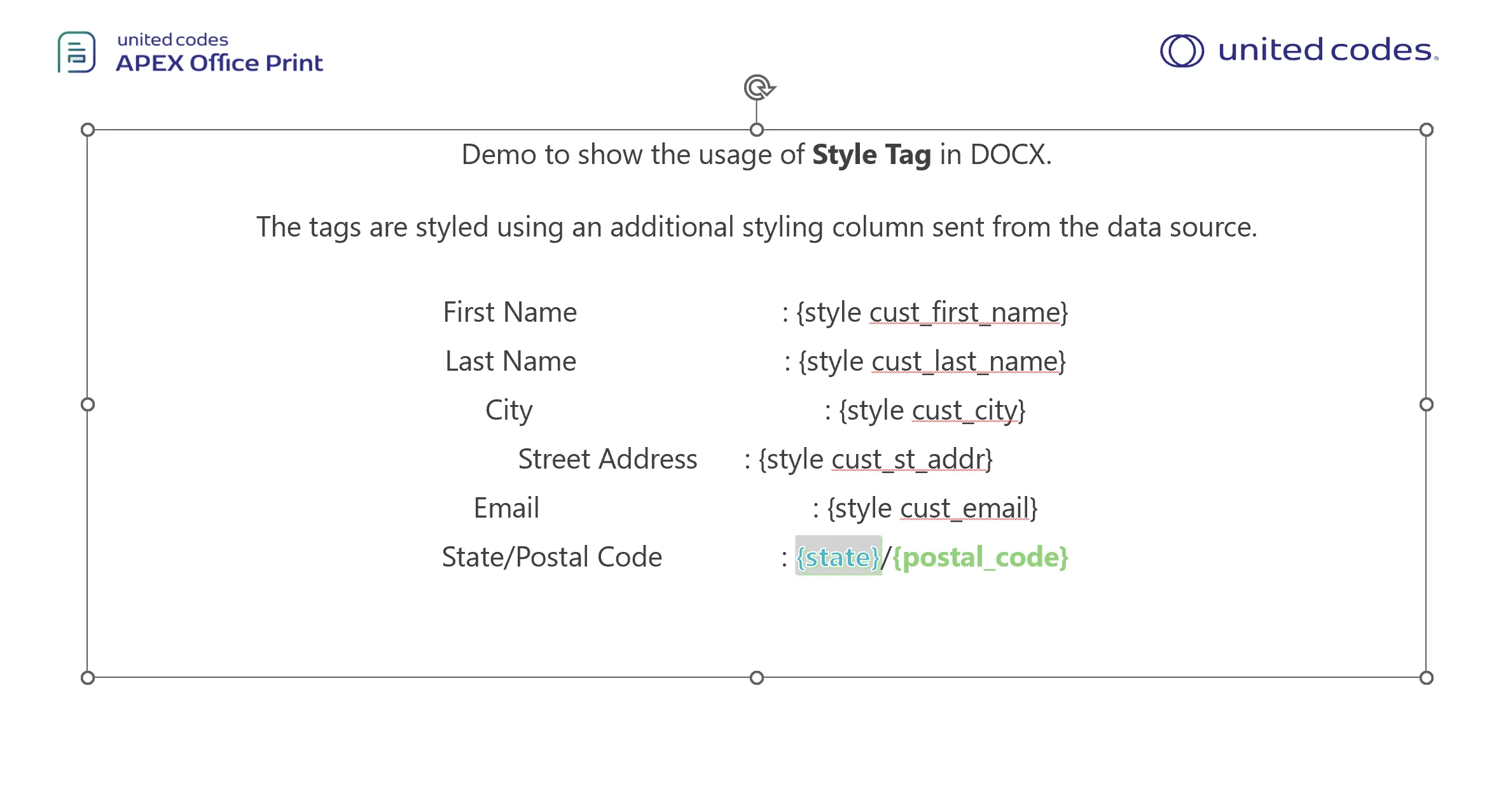
Task: Click the 'State/Postal Code' label
Action: coord(552,557)
